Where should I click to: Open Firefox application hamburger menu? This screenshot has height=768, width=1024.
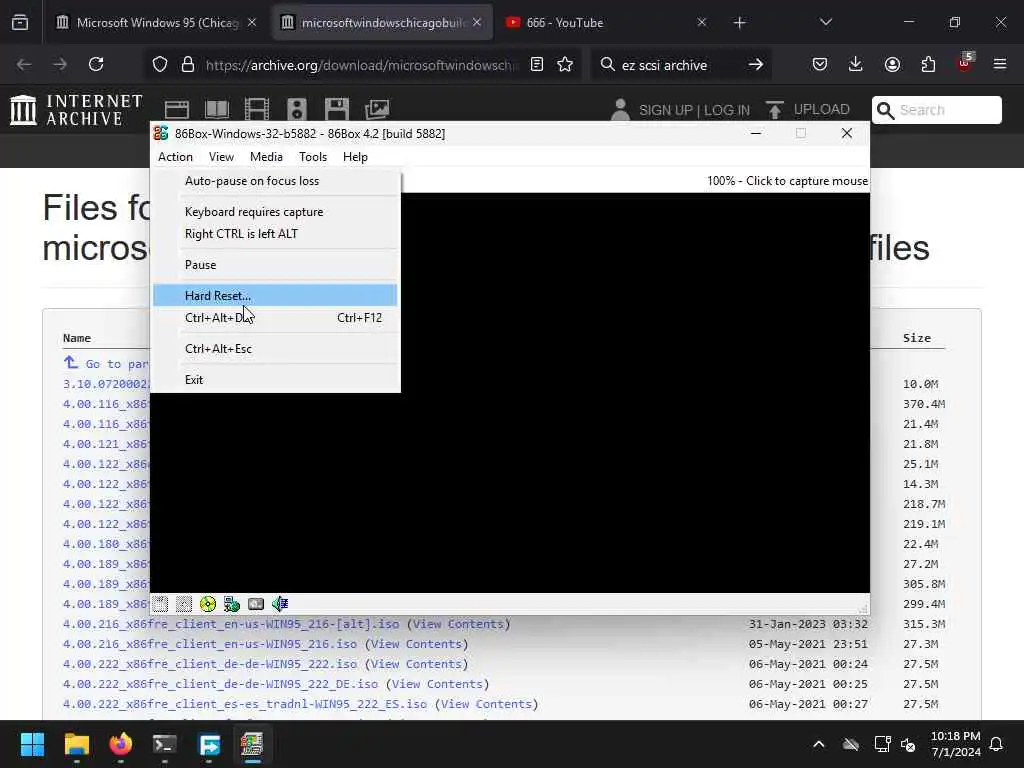(x=1000, y=64)
